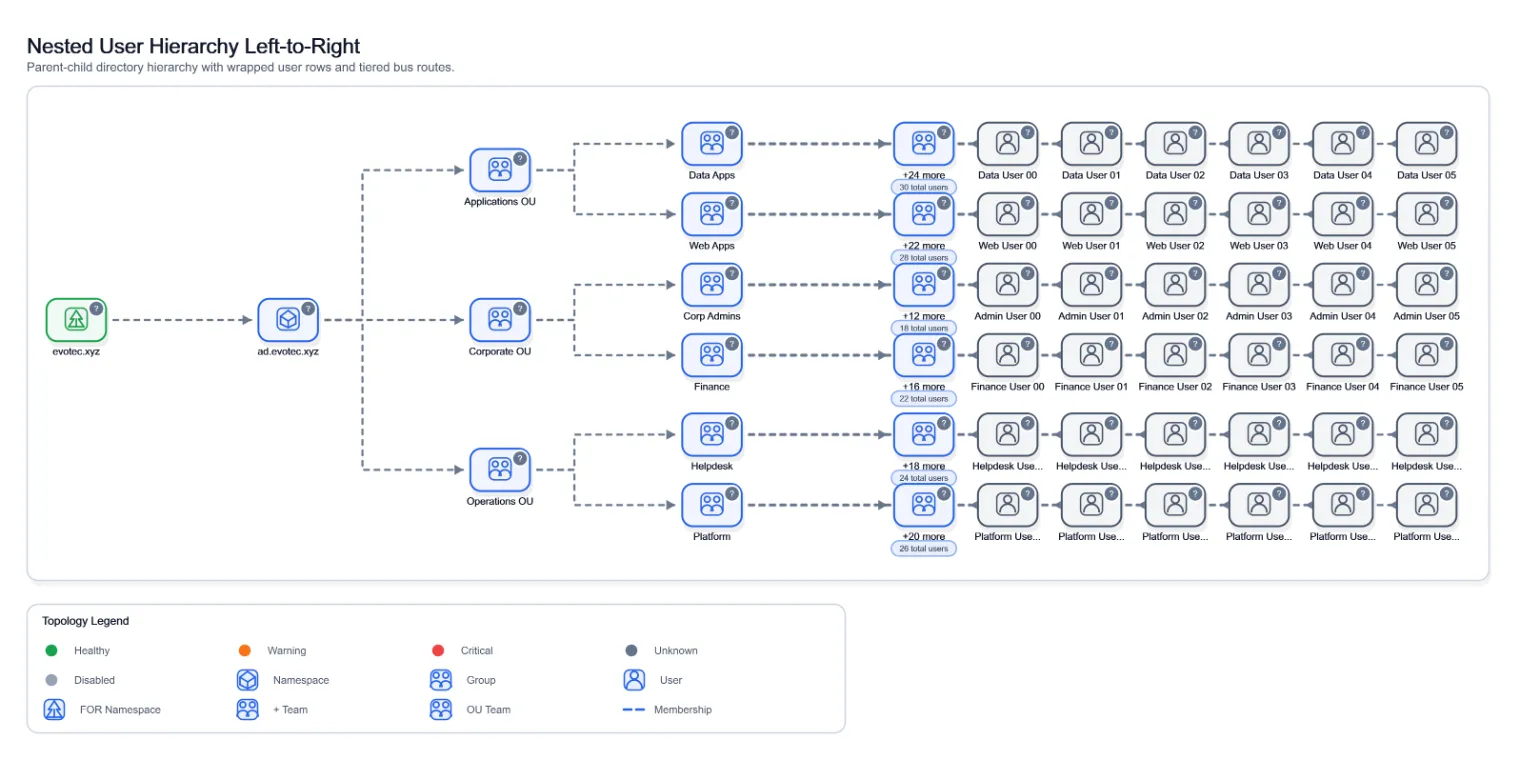The image size is (1540, 760).
Task: Click the green Healthy legend dot
Action: tap(52, 651)
